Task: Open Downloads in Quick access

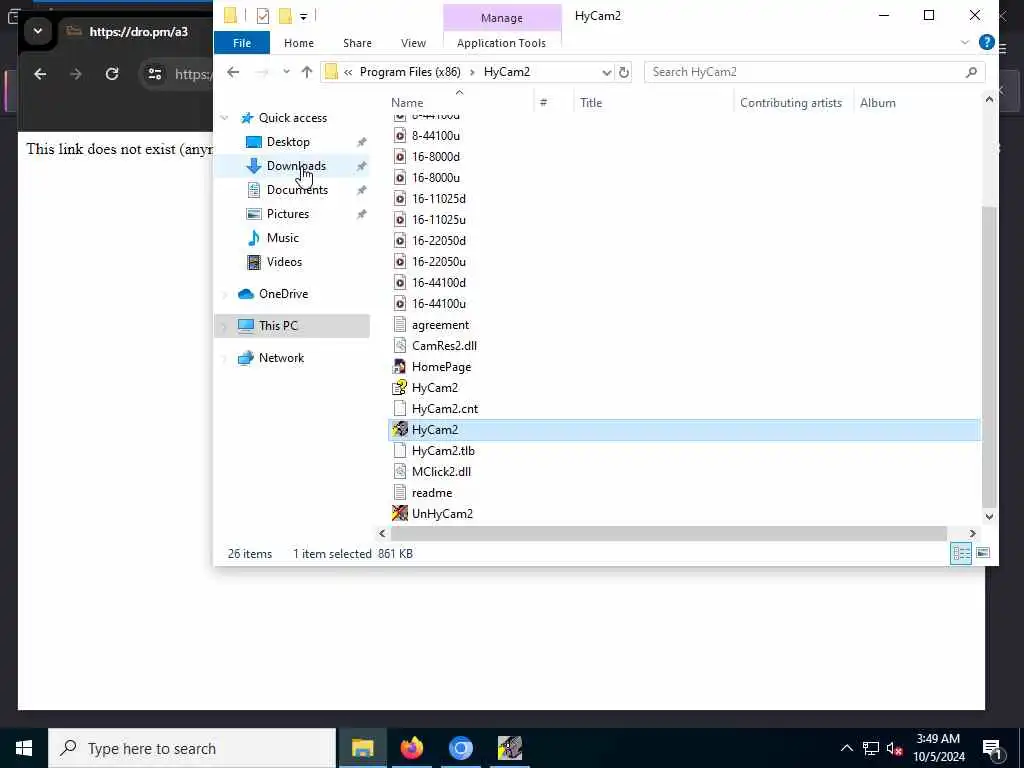Action: coord(296,166)
